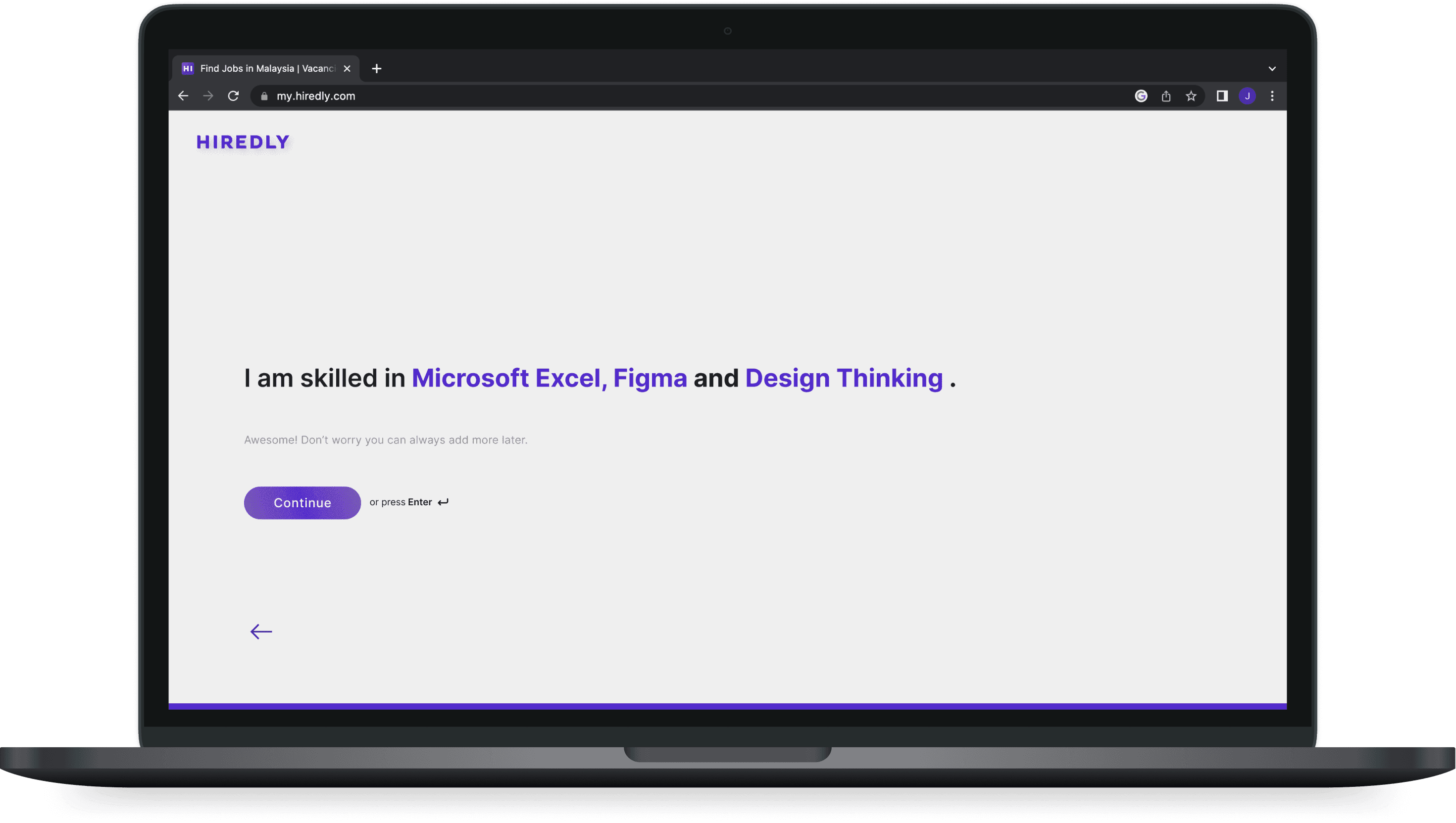This screenshot has width=1456, height=823.
Task: Toggle the browser side panel icon
Action: [x=1222, y=96]
